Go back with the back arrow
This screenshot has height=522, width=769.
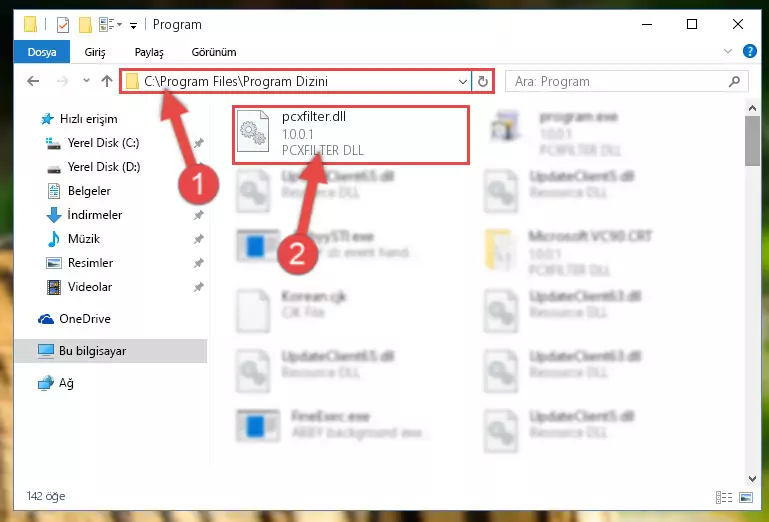click(33, 81)
